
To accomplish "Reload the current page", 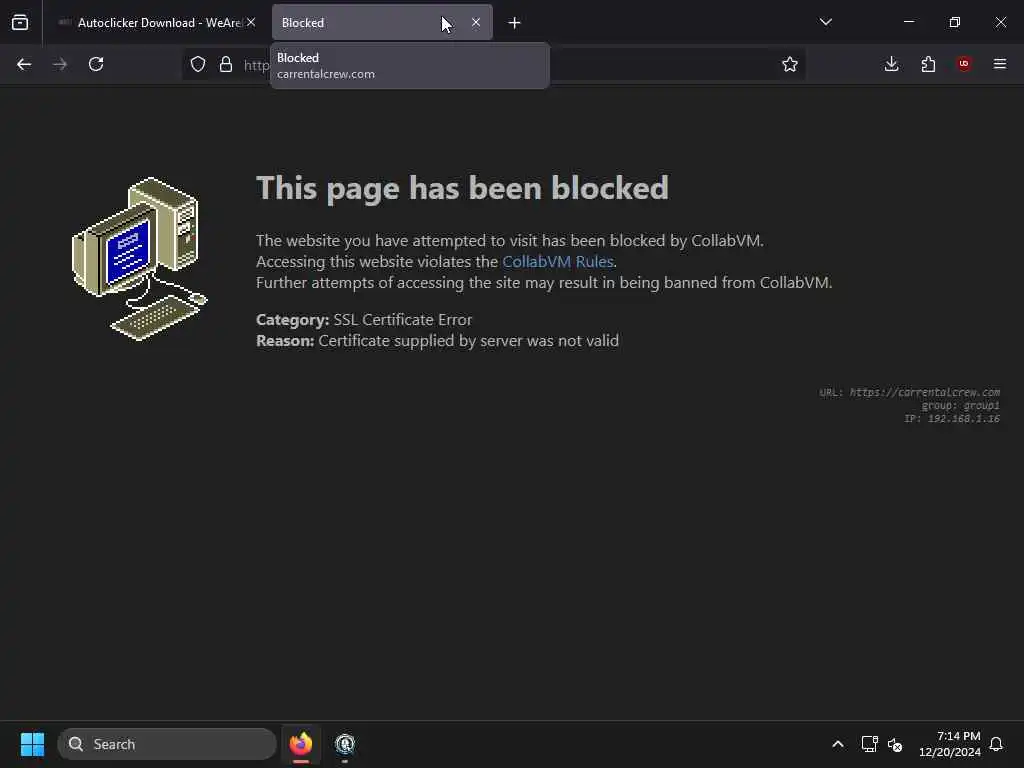I will pos(96,64).
